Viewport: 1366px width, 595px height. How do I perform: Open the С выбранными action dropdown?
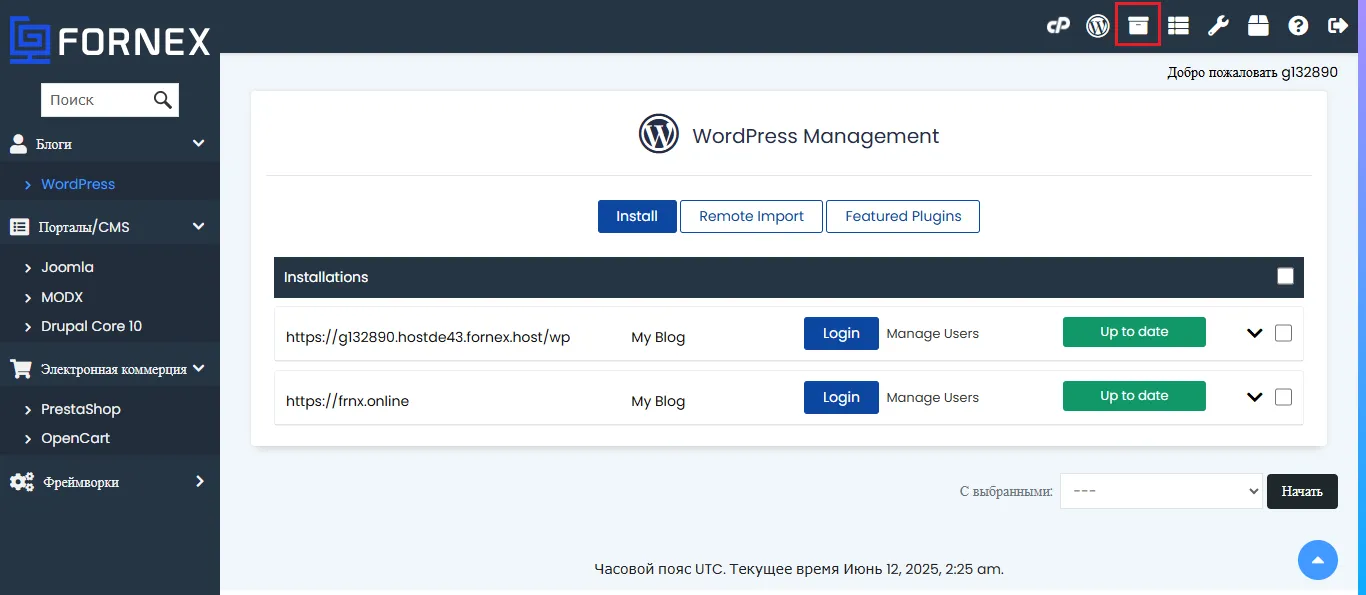tap(1161, 491)
